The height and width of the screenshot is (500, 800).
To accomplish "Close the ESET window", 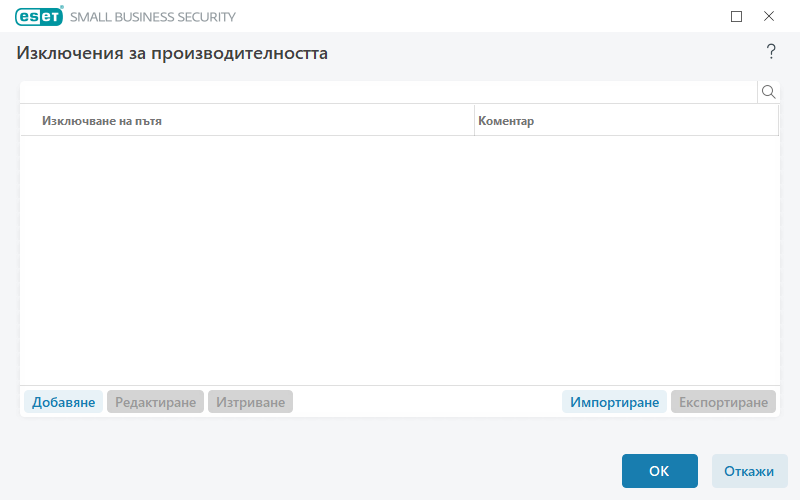I will pos(769,16).
